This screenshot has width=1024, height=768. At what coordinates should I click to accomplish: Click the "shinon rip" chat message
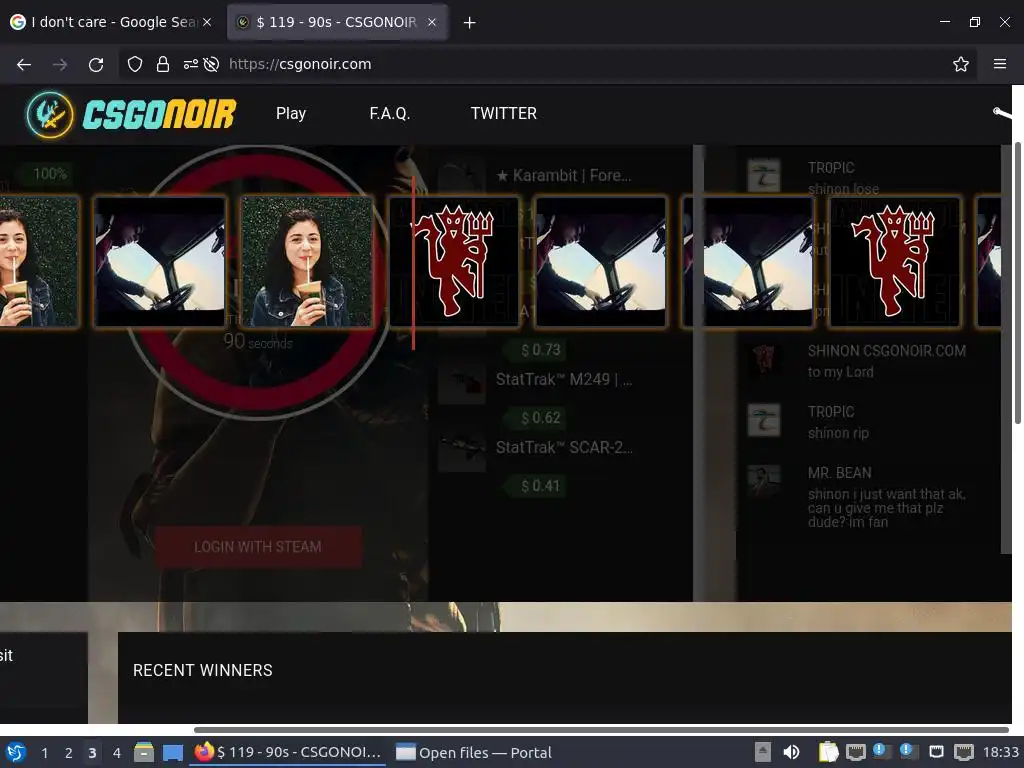click(x=838, y=433)
